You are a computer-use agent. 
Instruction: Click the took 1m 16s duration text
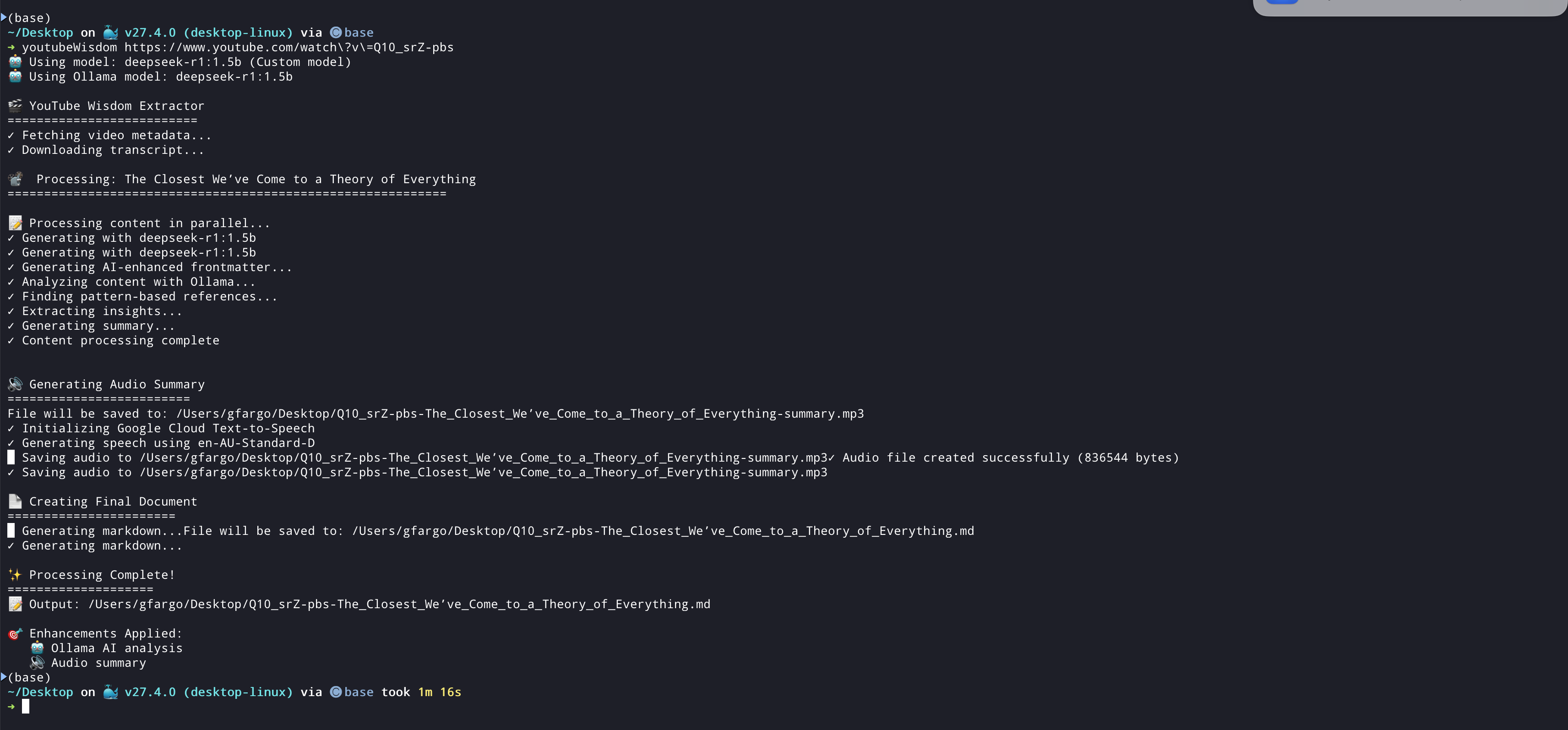421,692
